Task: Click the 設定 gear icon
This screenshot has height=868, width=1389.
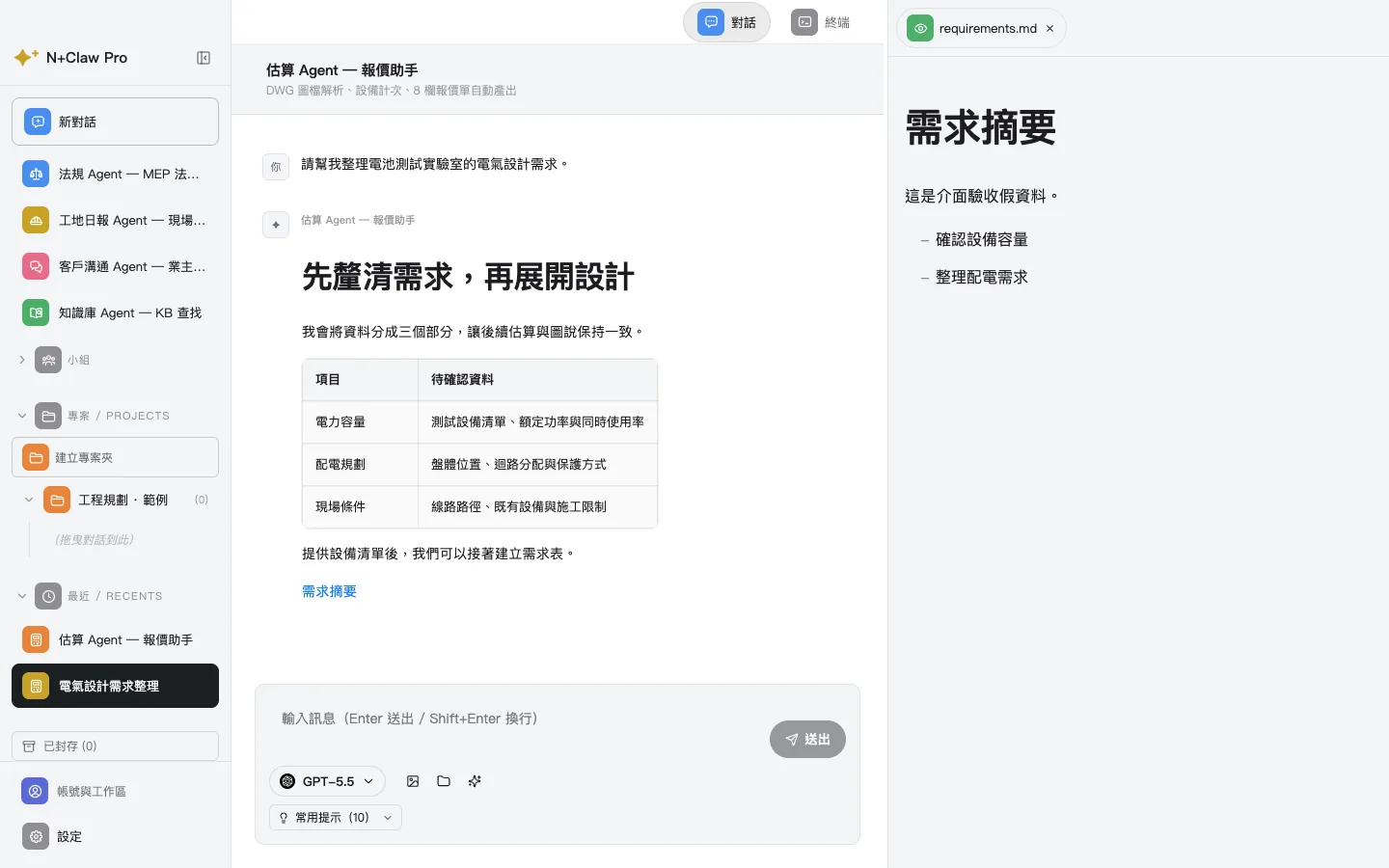Action: 36,836
